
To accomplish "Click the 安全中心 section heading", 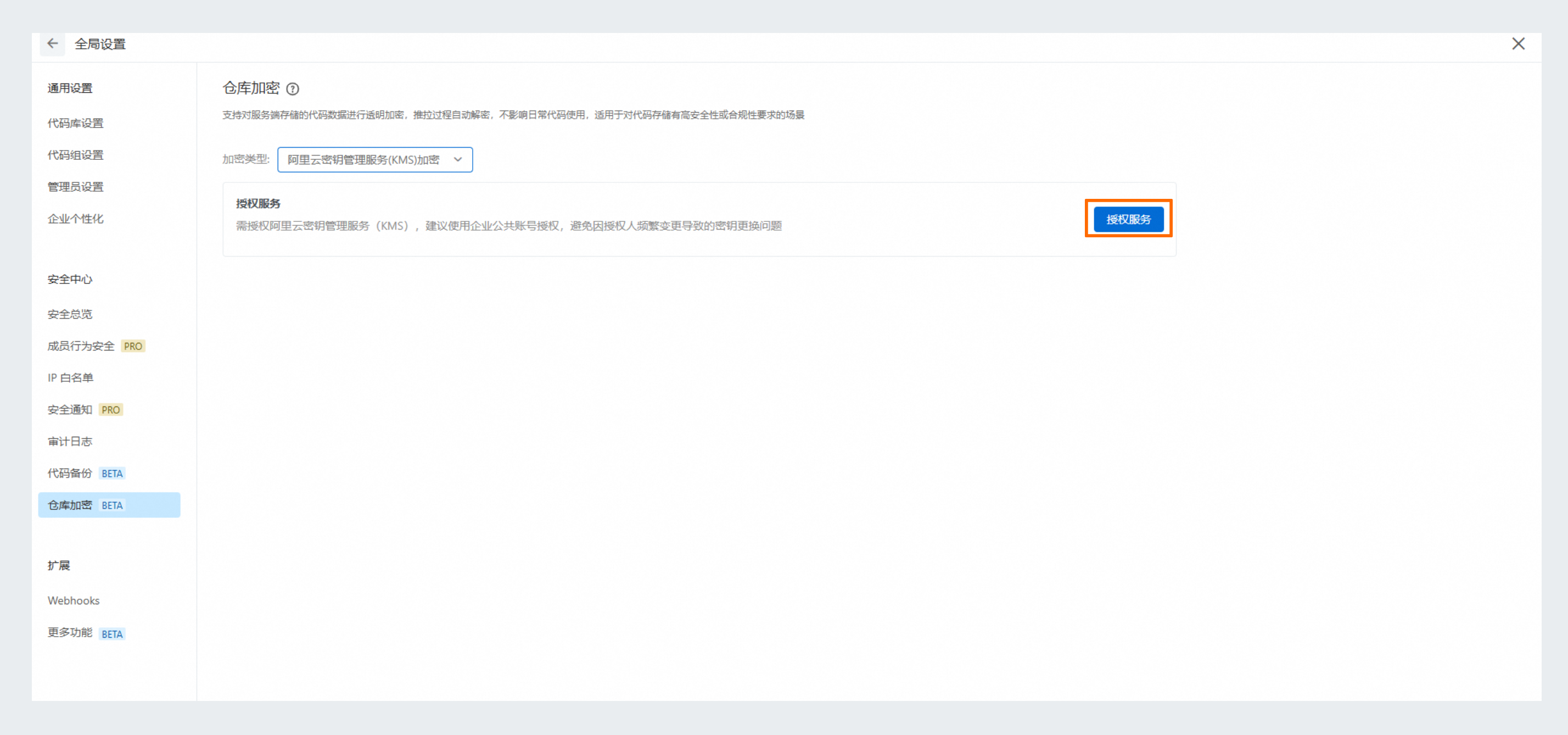I will pos(70,280).
